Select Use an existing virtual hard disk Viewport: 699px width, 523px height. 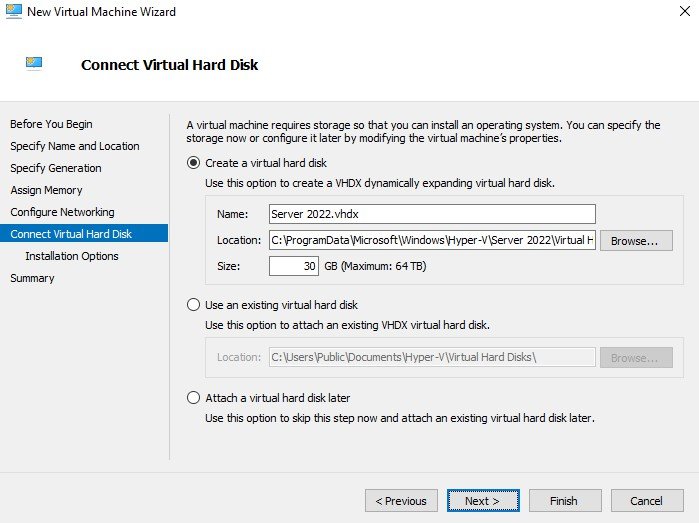[x=193, y=305]
